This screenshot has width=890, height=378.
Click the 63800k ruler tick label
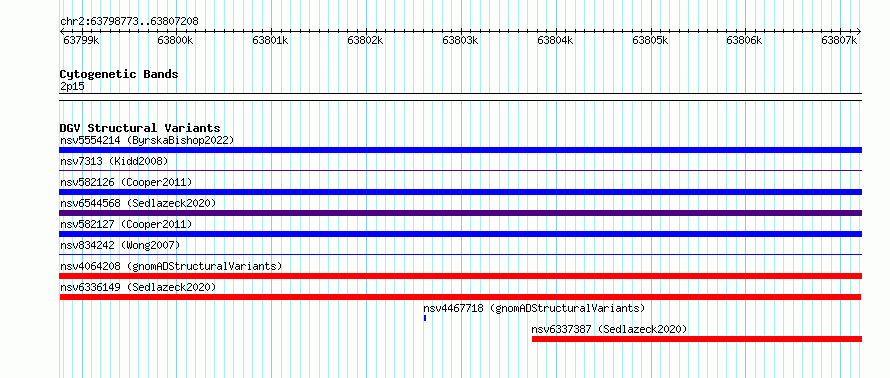[176, 40]
